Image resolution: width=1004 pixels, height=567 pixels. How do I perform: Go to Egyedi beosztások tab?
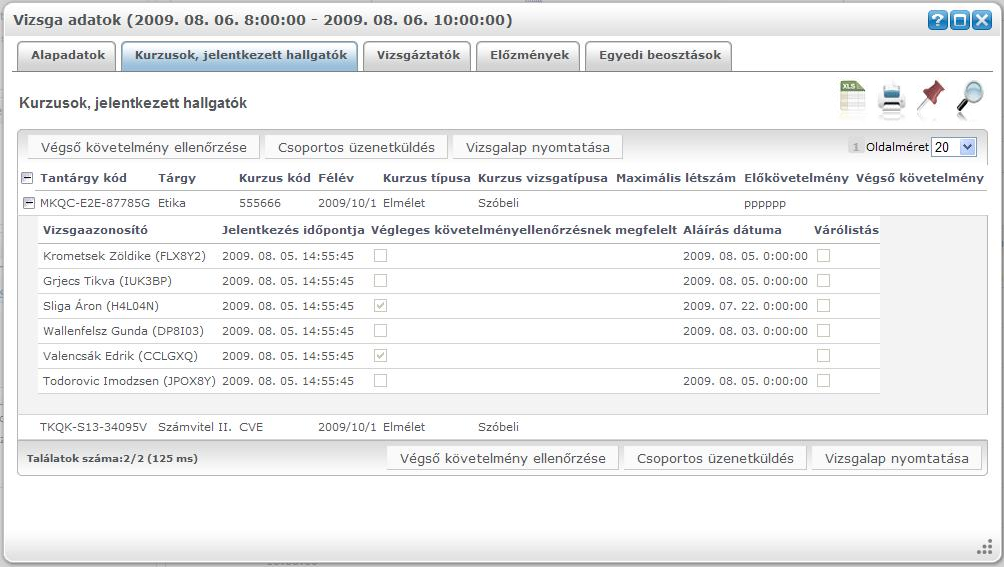pyautogui.click(x=659, y=56)
